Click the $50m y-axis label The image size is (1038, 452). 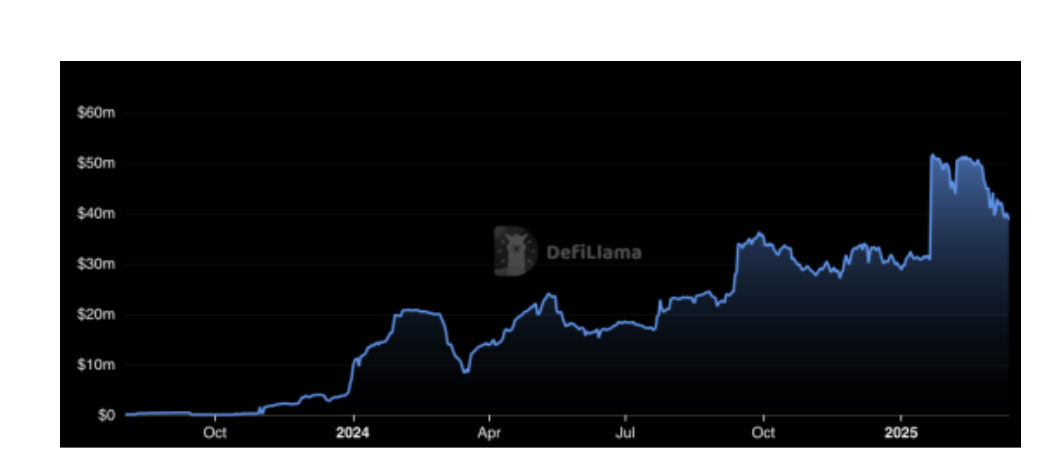coord(96,163)
